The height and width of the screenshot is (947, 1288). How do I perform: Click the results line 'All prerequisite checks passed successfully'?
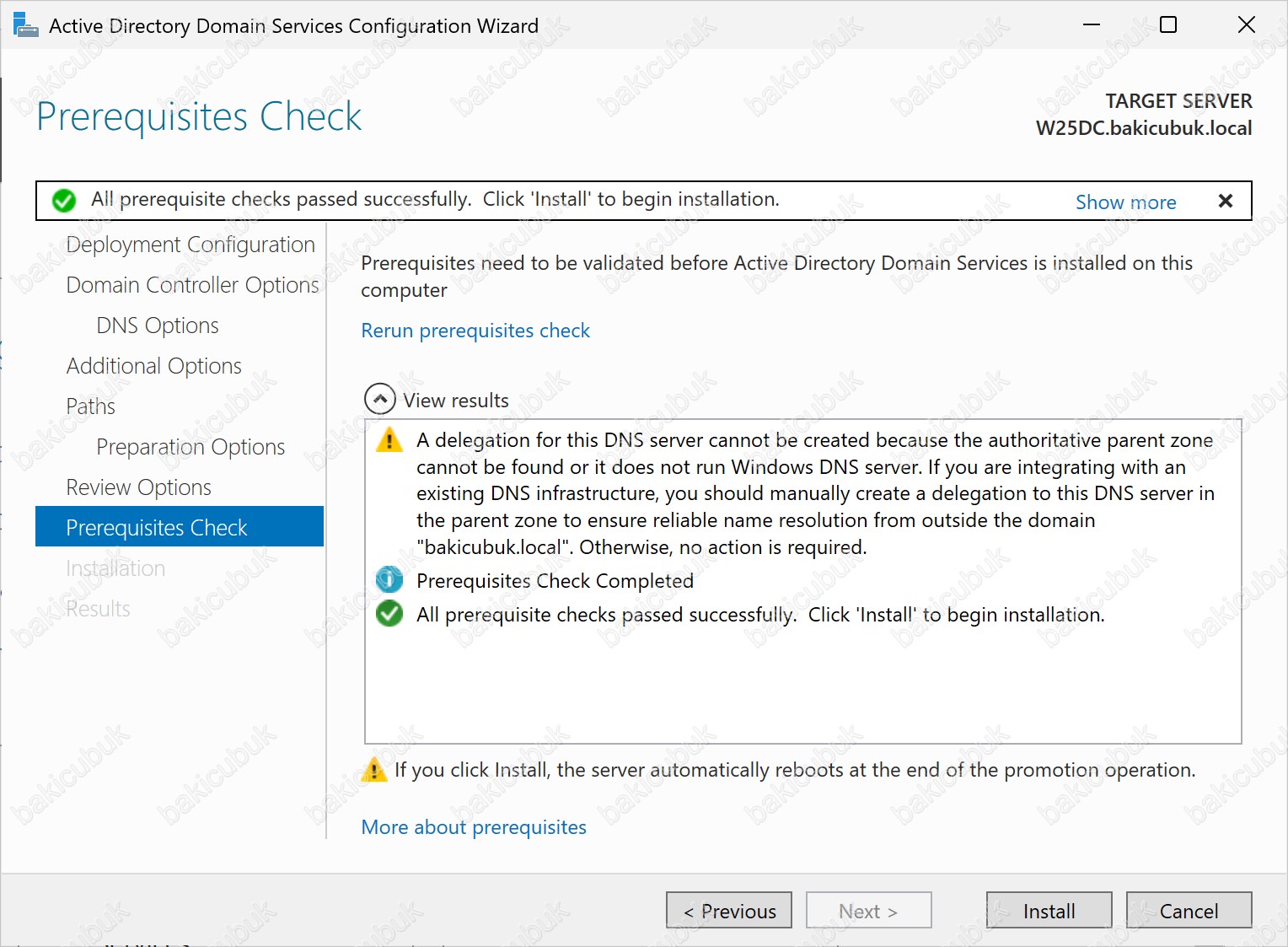coord(760,615)
